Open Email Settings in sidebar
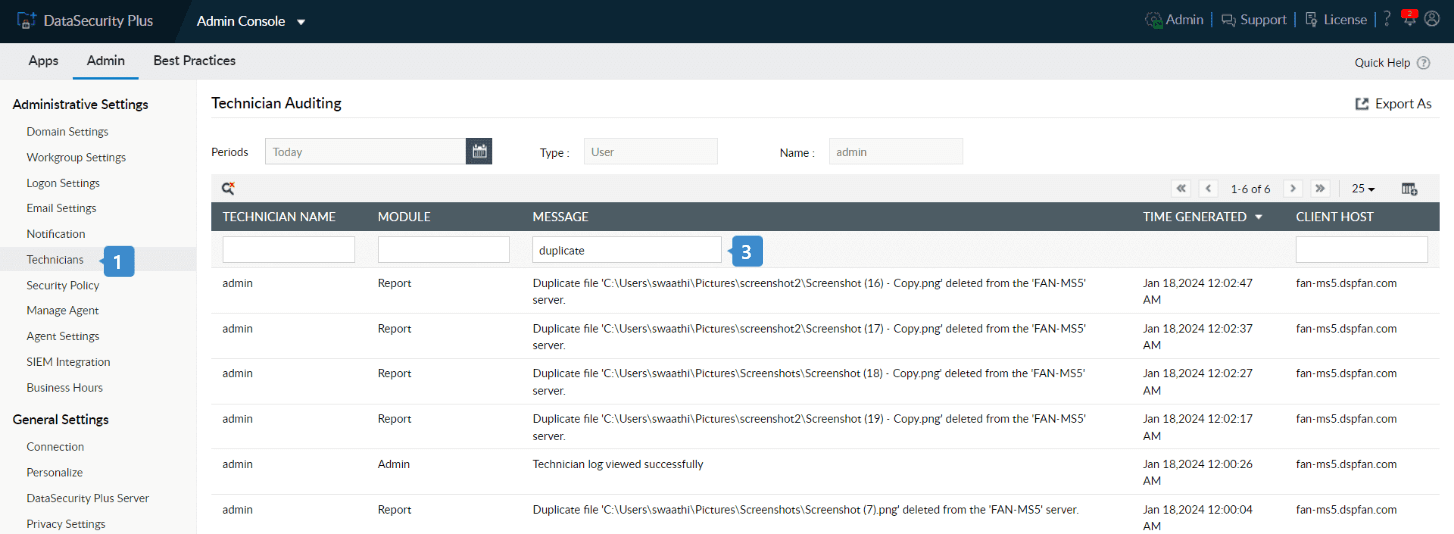 coord(61,209)
